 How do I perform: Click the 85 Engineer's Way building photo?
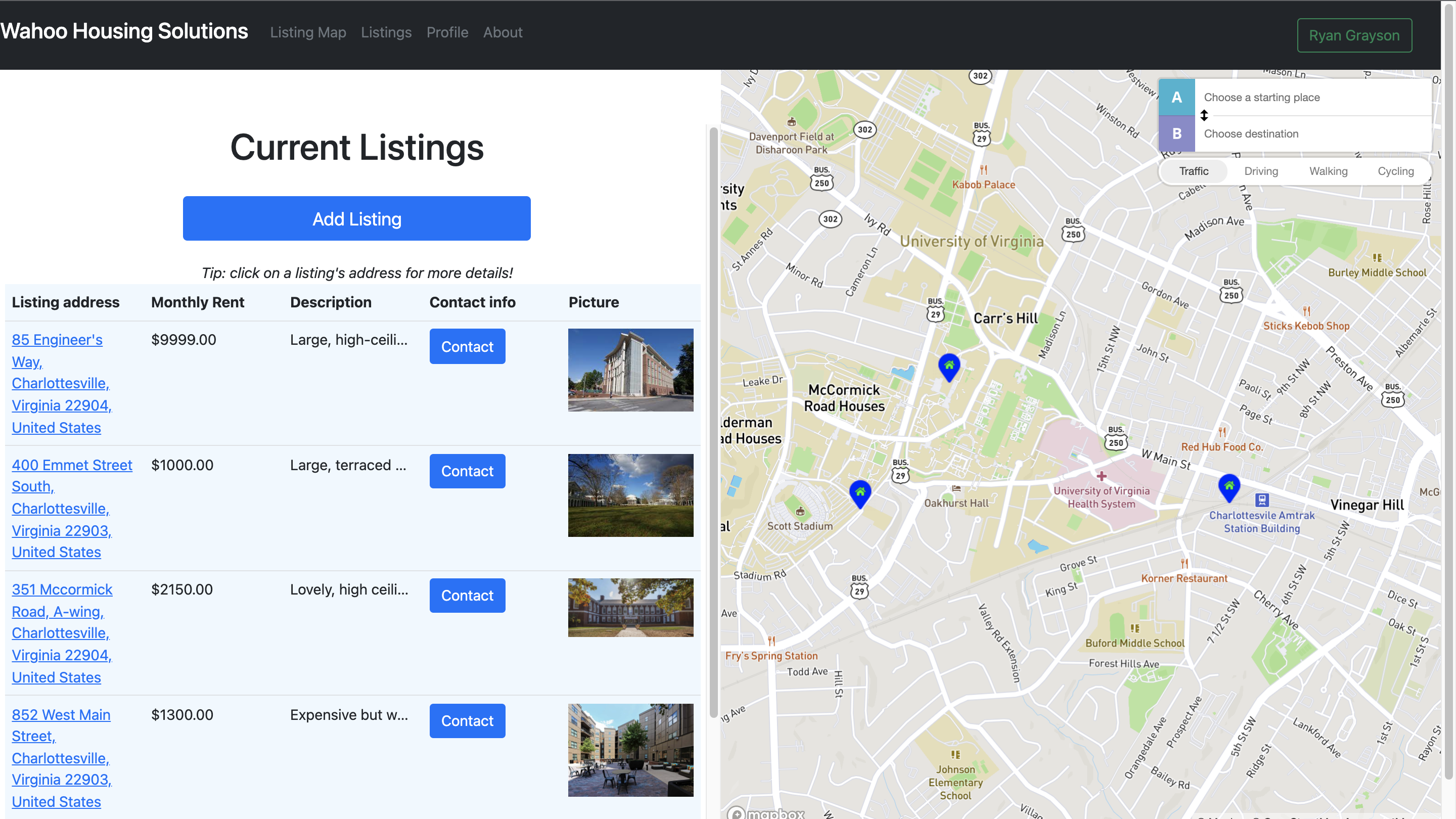tap(631, 370)
